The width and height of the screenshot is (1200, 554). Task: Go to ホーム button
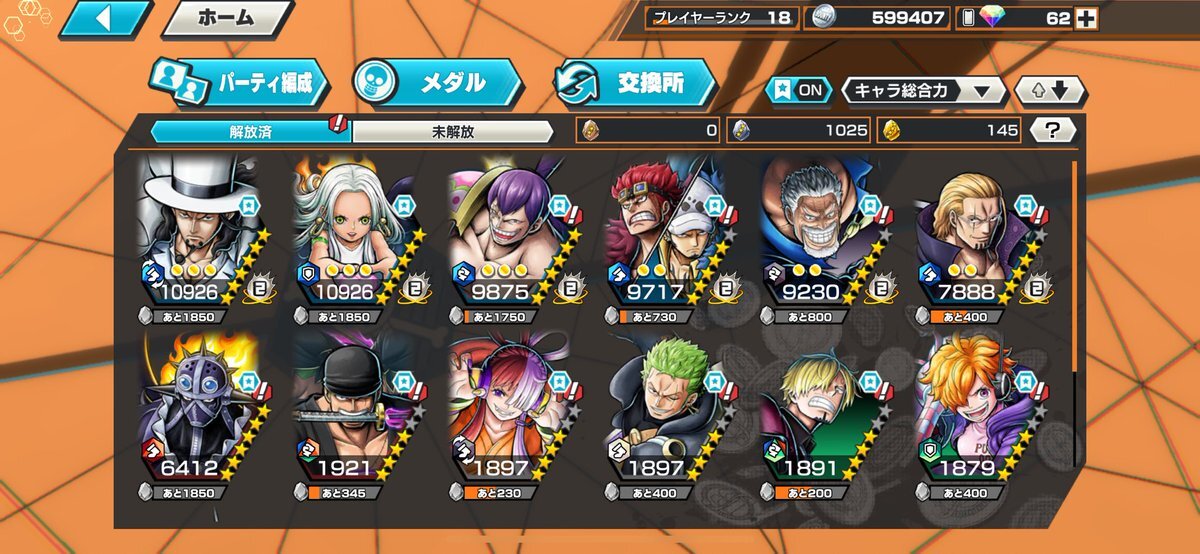point(227,19)
